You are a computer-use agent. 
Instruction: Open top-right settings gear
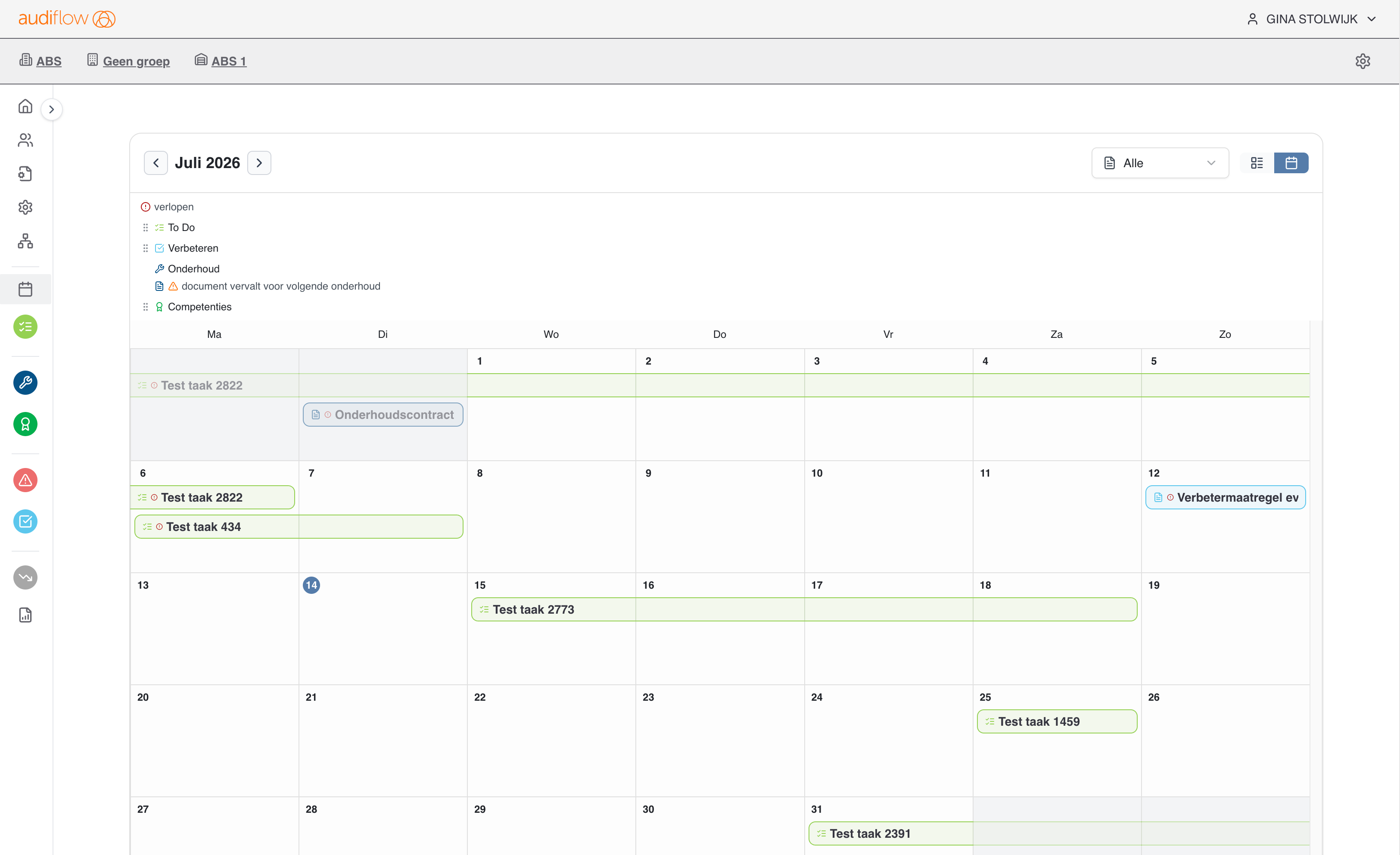tap(1363, 61)
